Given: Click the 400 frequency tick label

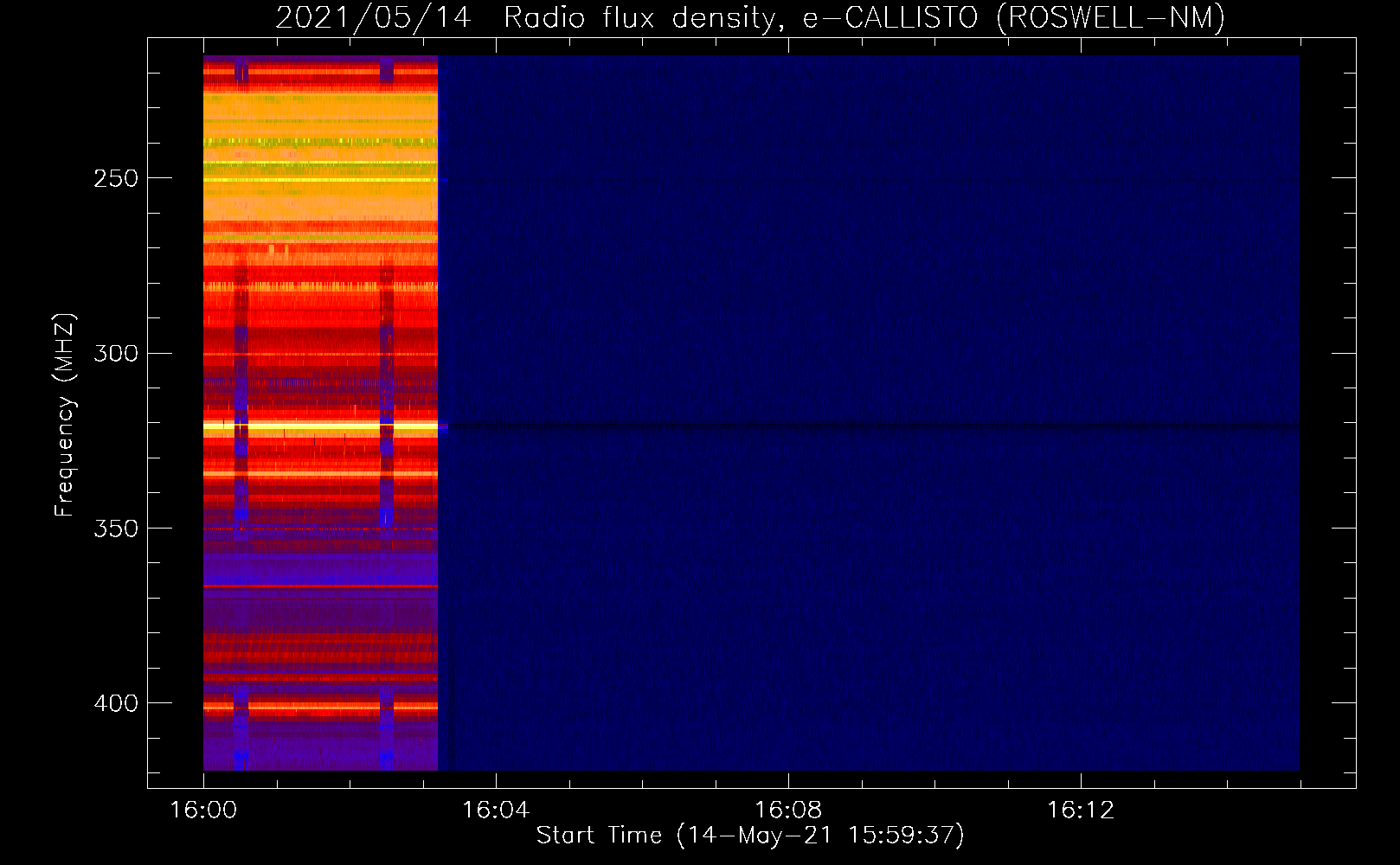Looking at the screenshot, I should [116, 703].
